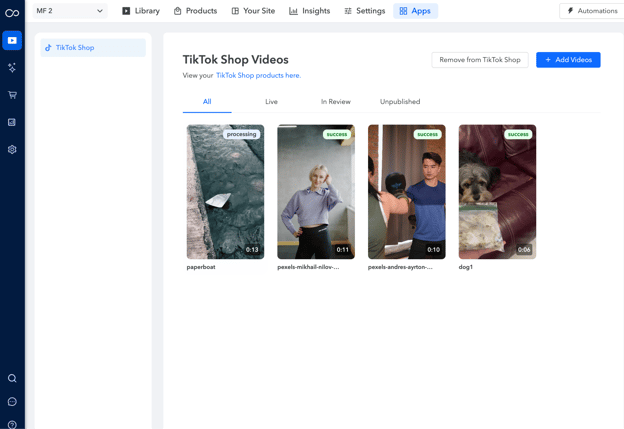Select the video library icon in sidebar
624x429 pixels.
pyautogui.click(x=12, y=41)
